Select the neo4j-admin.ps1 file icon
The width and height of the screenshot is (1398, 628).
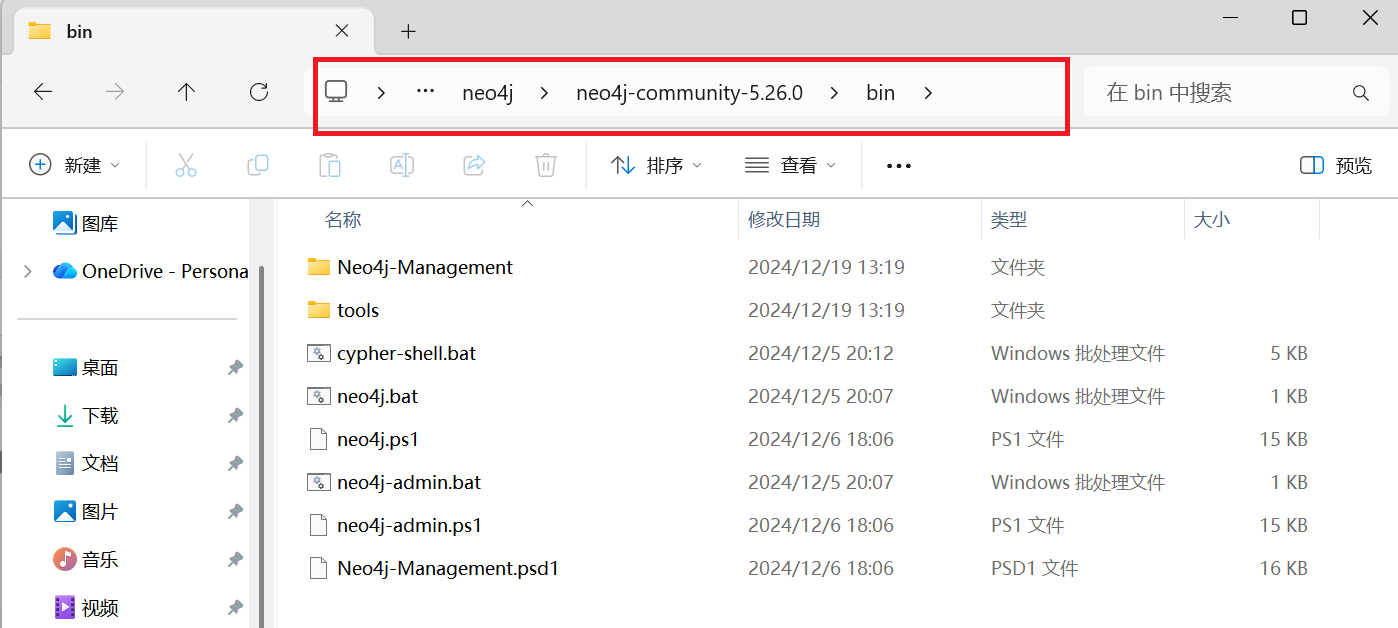tap(319, 525)
